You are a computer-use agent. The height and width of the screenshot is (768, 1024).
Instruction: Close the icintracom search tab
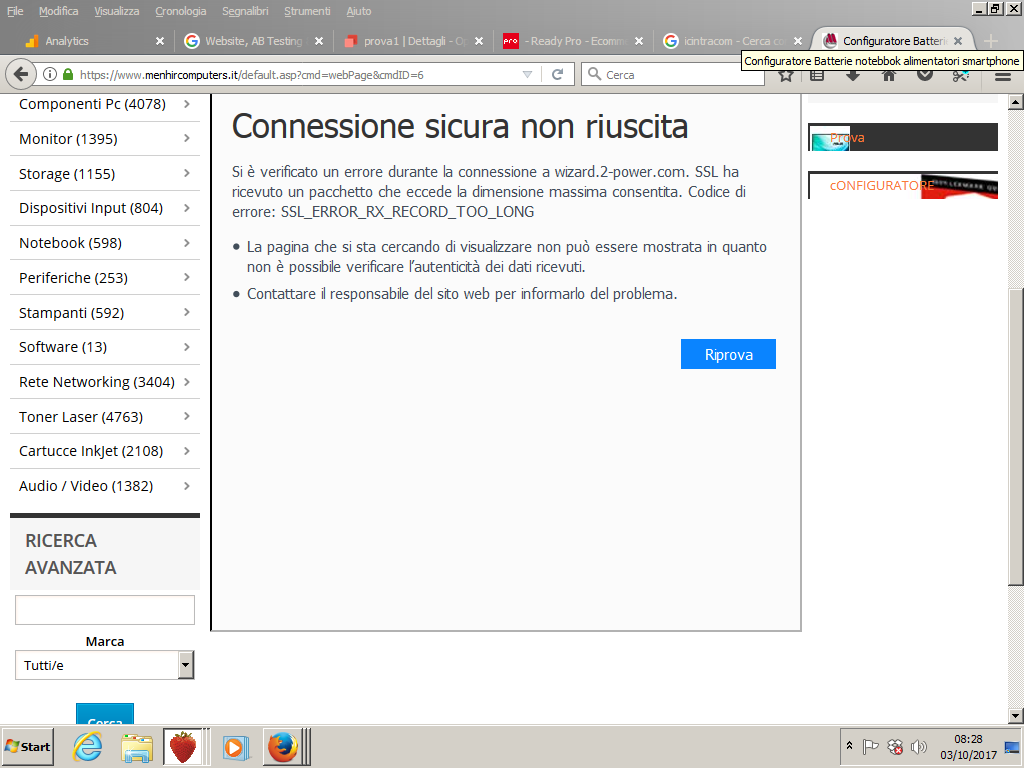coord(798,40)
